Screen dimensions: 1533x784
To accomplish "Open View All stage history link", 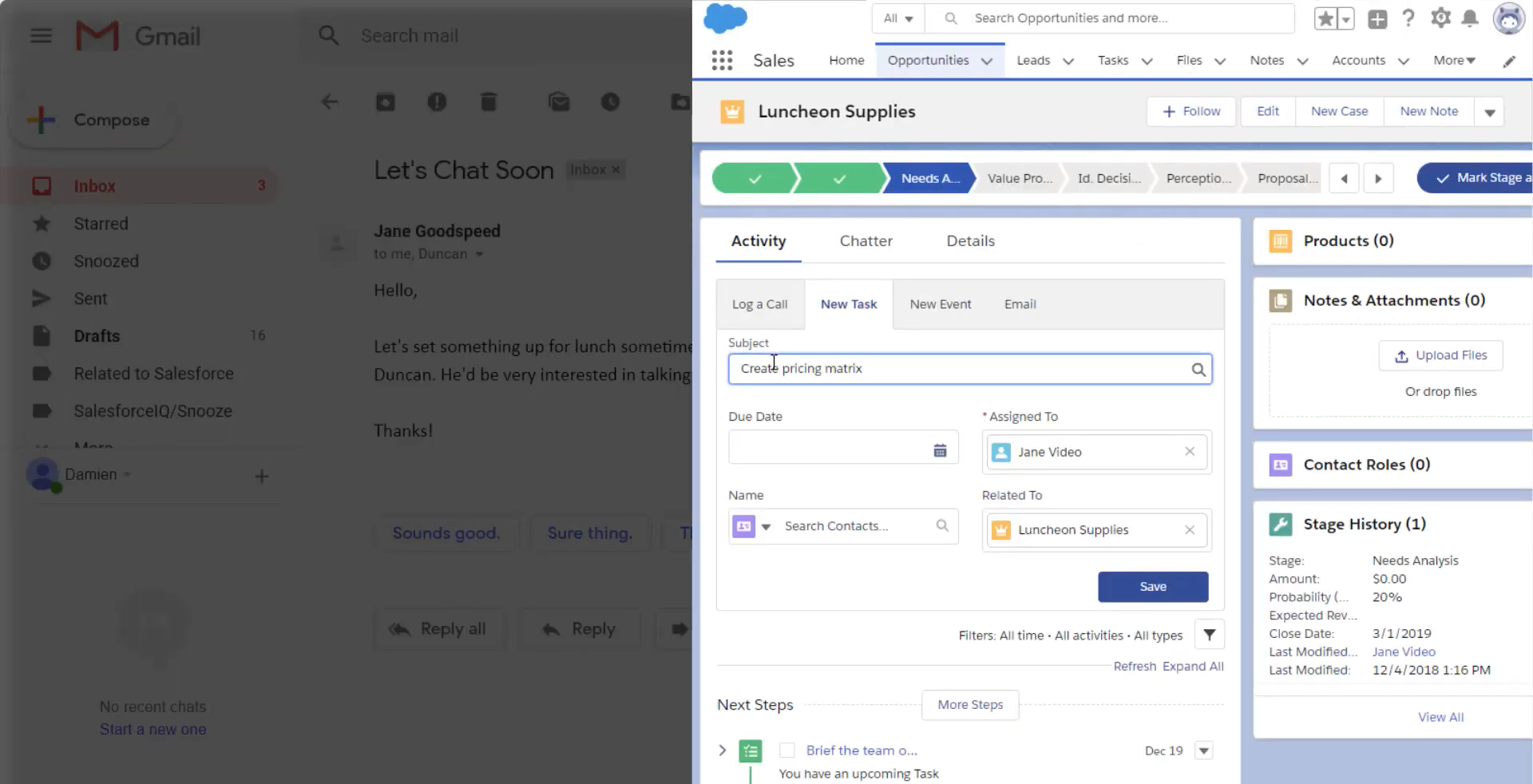I will 1440,718.
